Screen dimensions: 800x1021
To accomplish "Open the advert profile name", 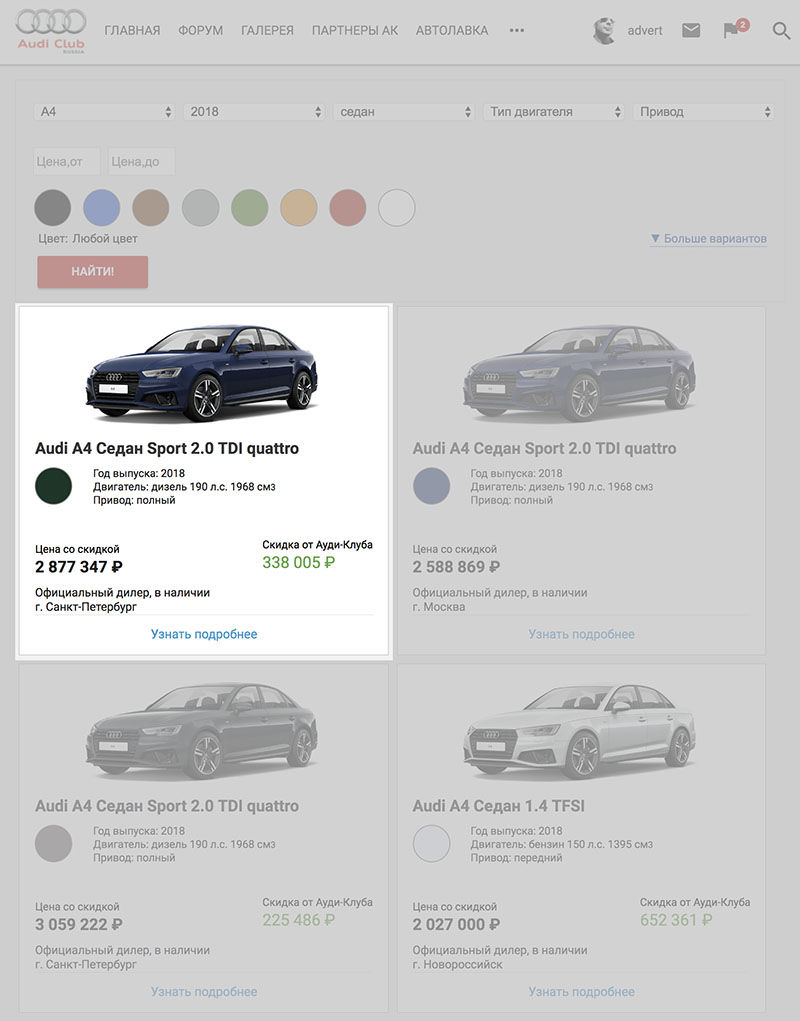I will (644, 31).
